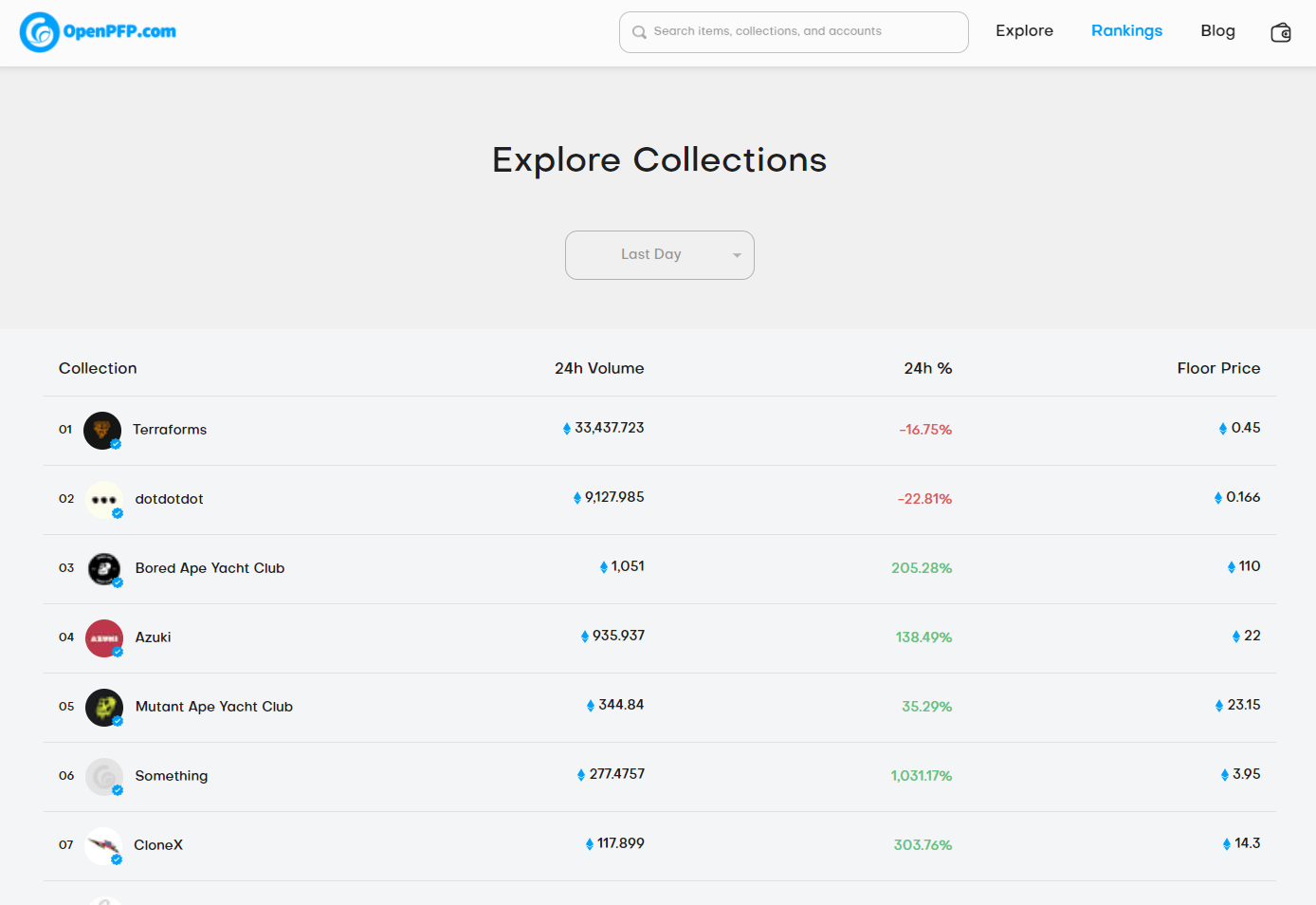Open the Last Day time range dropdown
Image resolution: width=1316 pixels, height=905 pixels.
pyautogui.click(x=660, y=255)
